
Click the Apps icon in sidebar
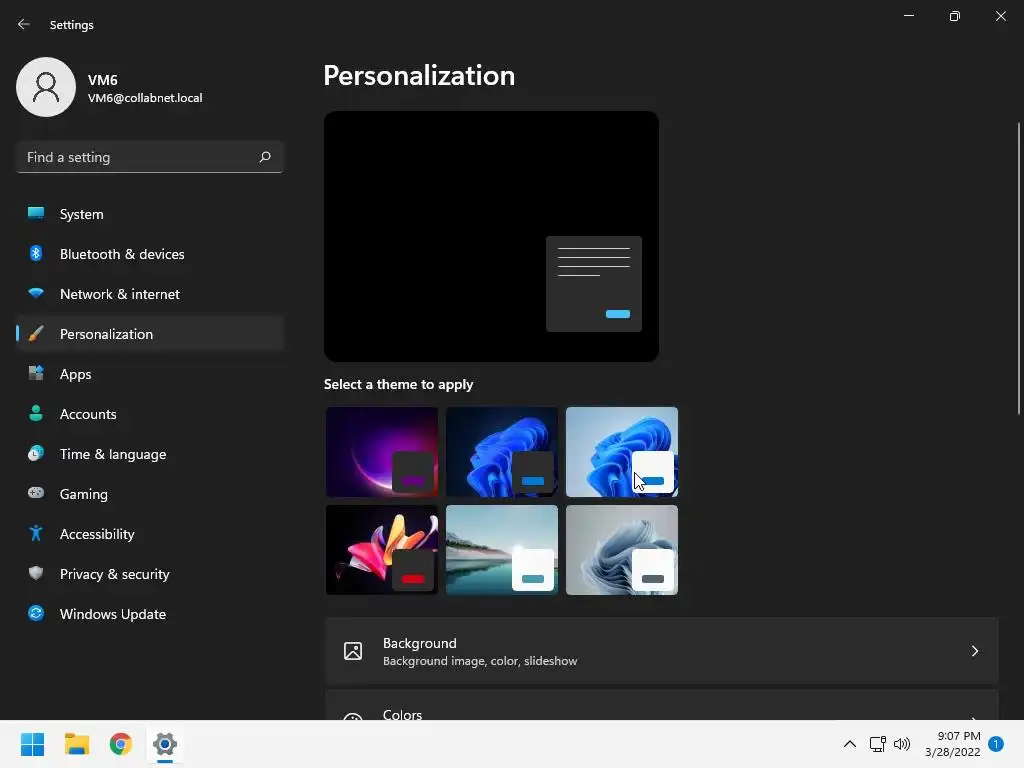[36, 374]
